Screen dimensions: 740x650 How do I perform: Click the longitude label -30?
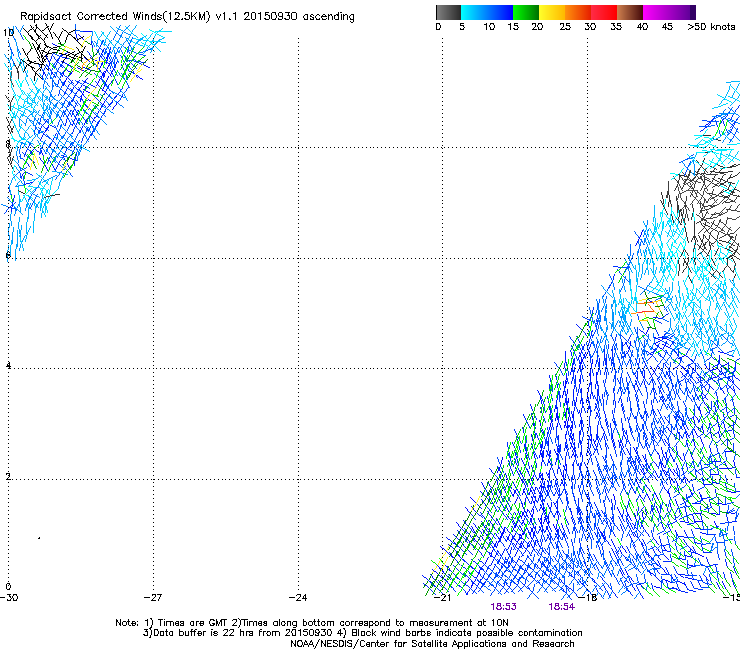pos(9,598)
